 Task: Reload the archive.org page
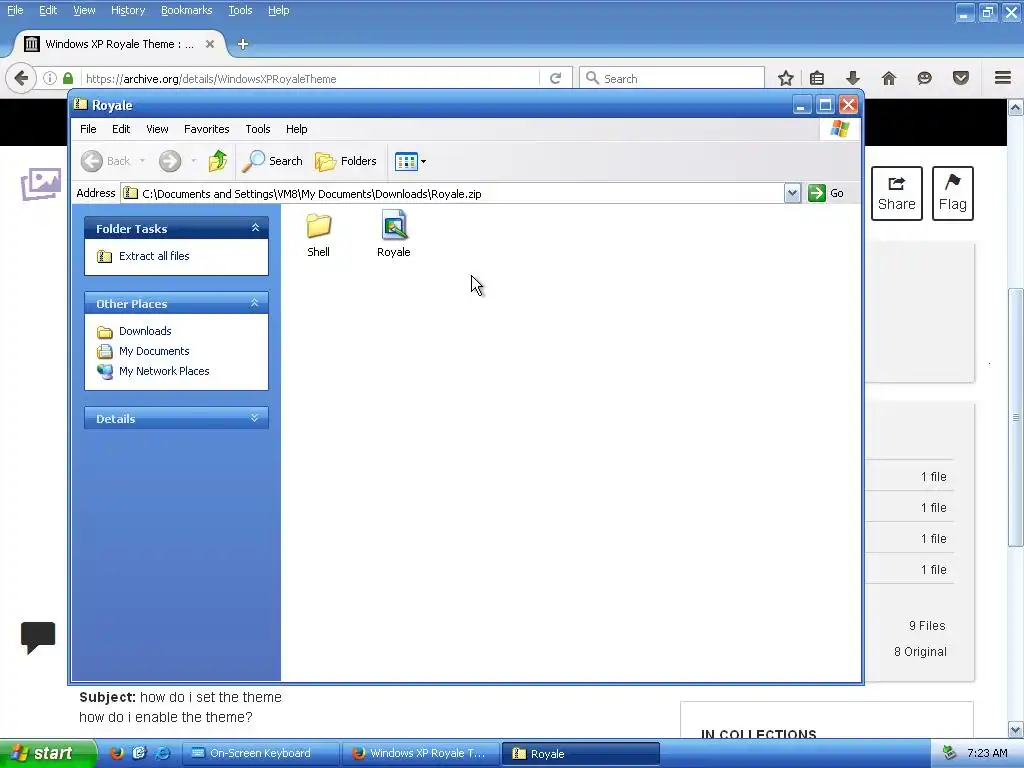point(556,78)
